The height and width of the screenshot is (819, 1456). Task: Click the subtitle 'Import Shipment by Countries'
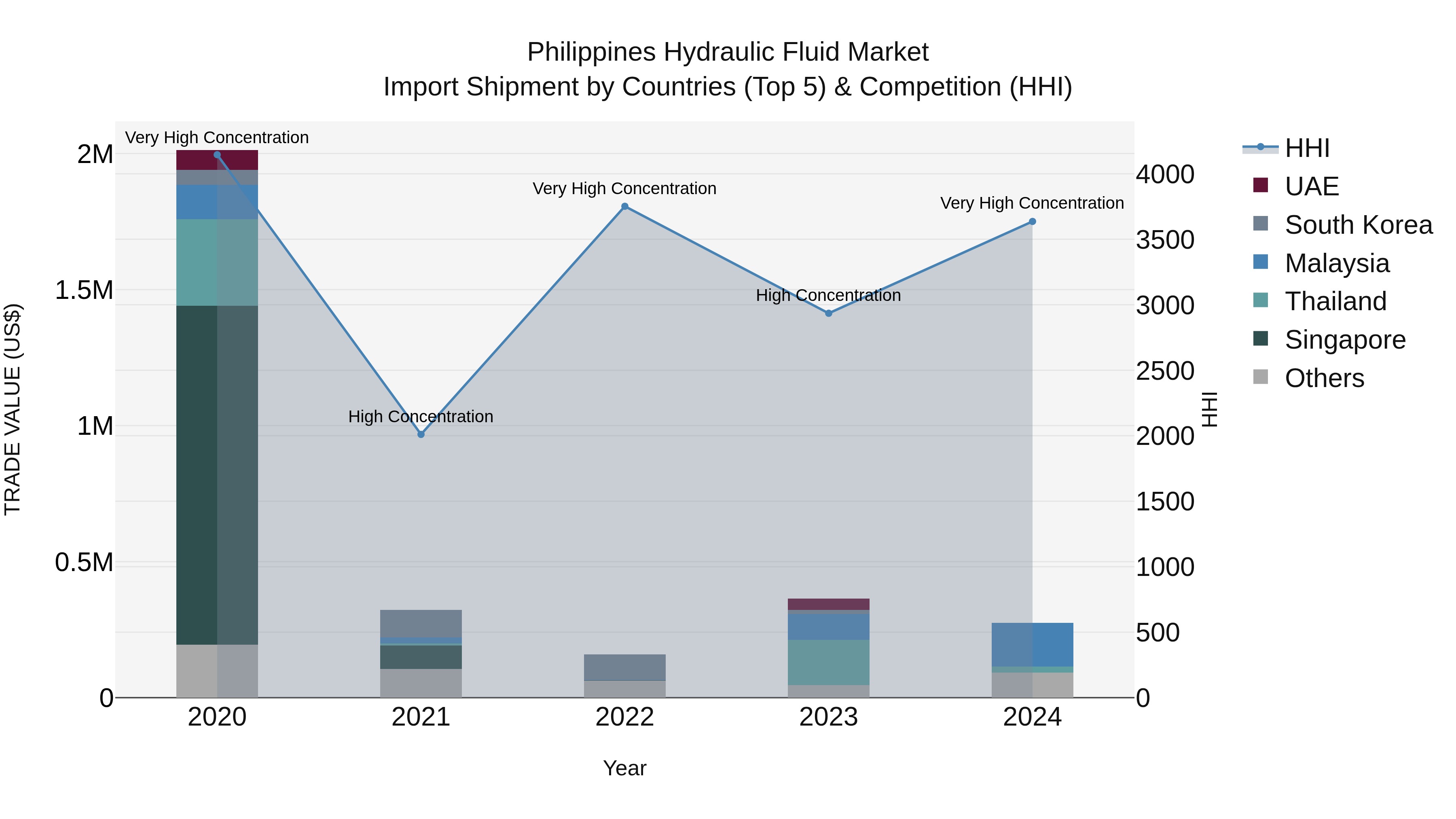[560, 87]
